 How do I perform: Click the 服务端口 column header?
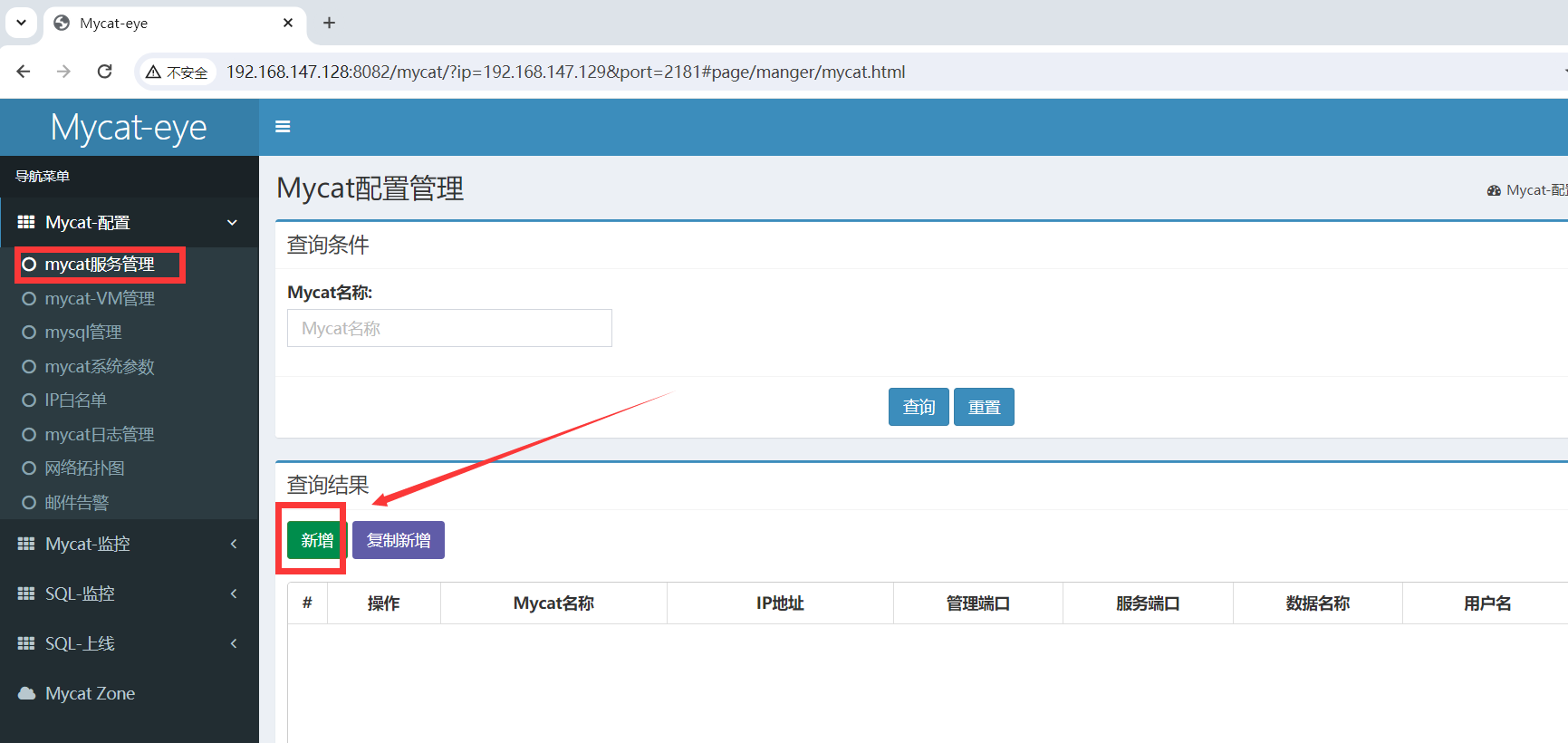pyautogui.click(x=1148, y=603)
